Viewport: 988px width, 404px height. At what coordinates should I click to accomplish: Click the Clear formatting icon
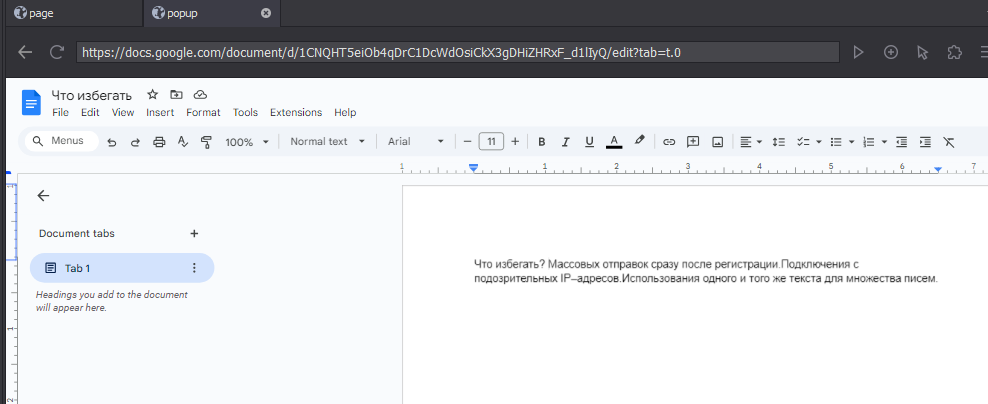949,142
